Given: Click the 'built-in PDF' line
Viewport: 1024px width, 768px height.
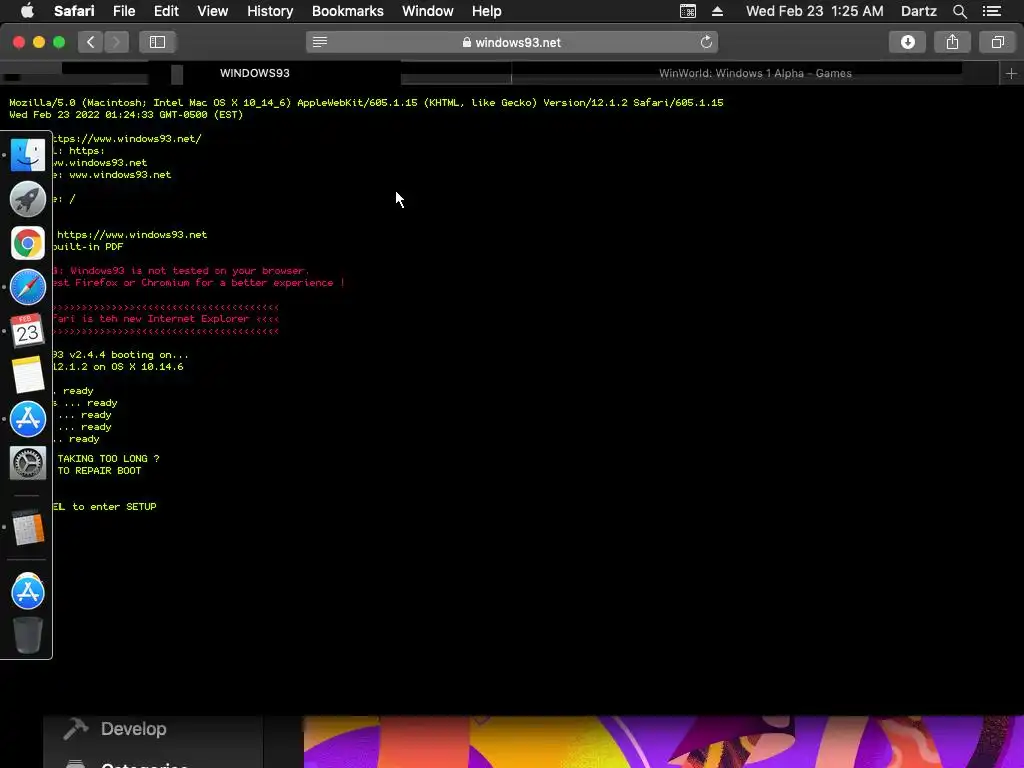Looking at the screenshot, I should click(x=88, y=247).
